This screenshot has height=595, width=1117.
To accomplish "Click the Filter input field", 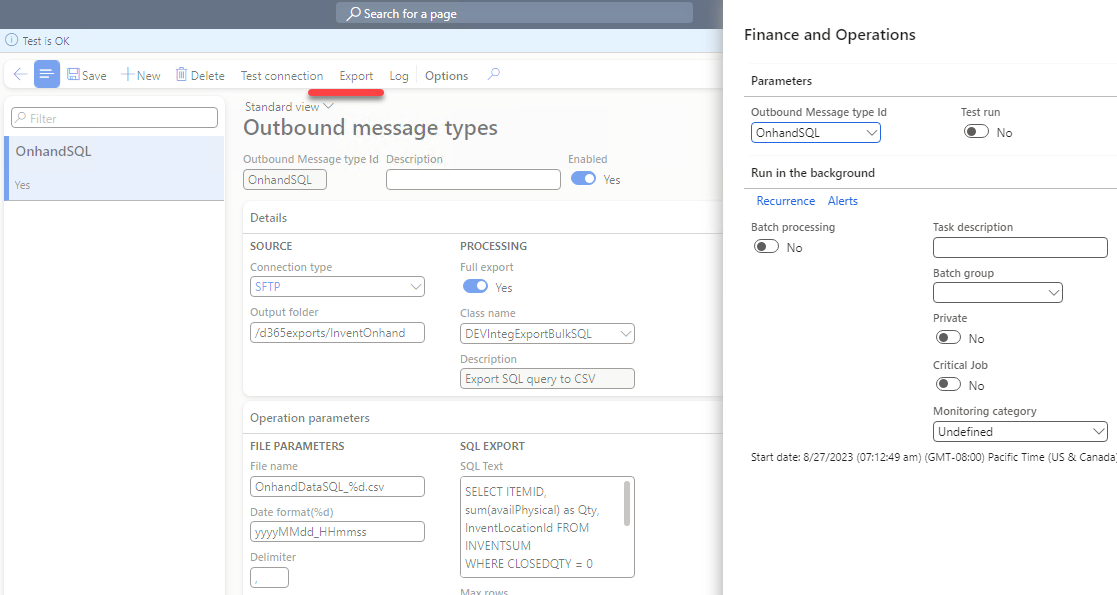I will pyautogui.click(x=115, y=118).
